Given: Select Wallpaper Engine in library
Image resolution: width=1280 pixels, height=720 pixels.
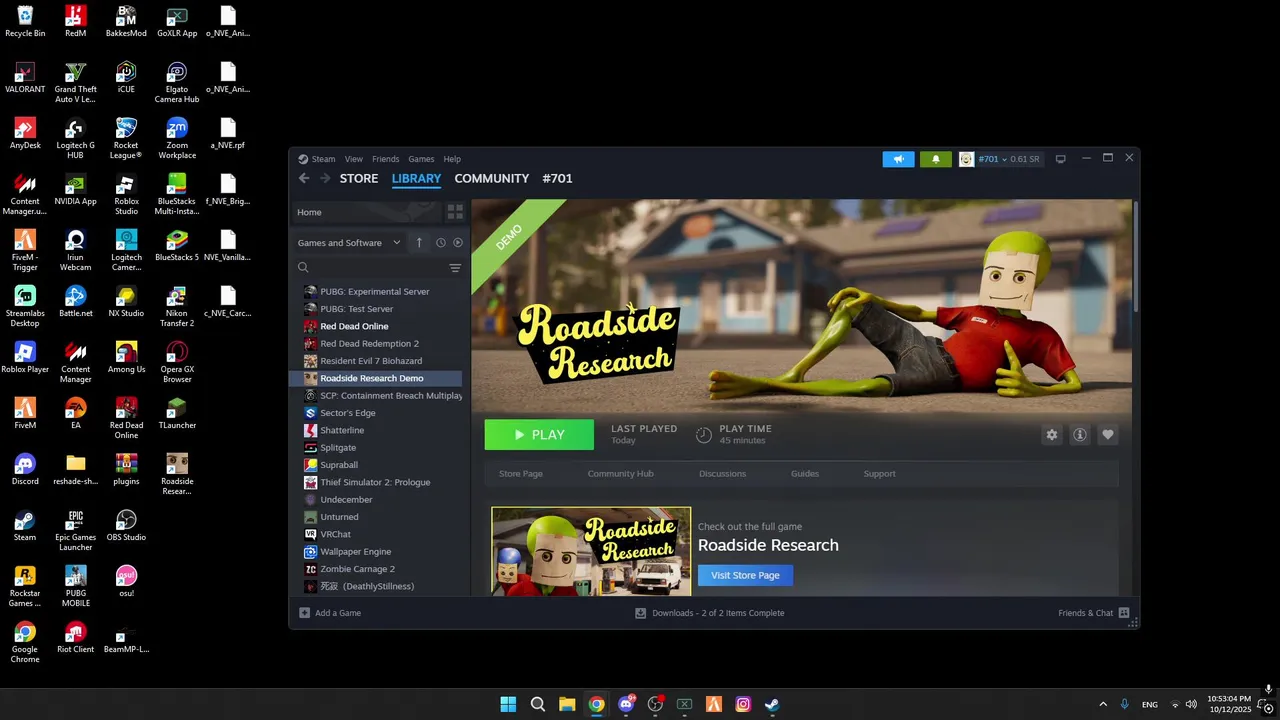Looking at the screenshot, I should click(355, 552).
